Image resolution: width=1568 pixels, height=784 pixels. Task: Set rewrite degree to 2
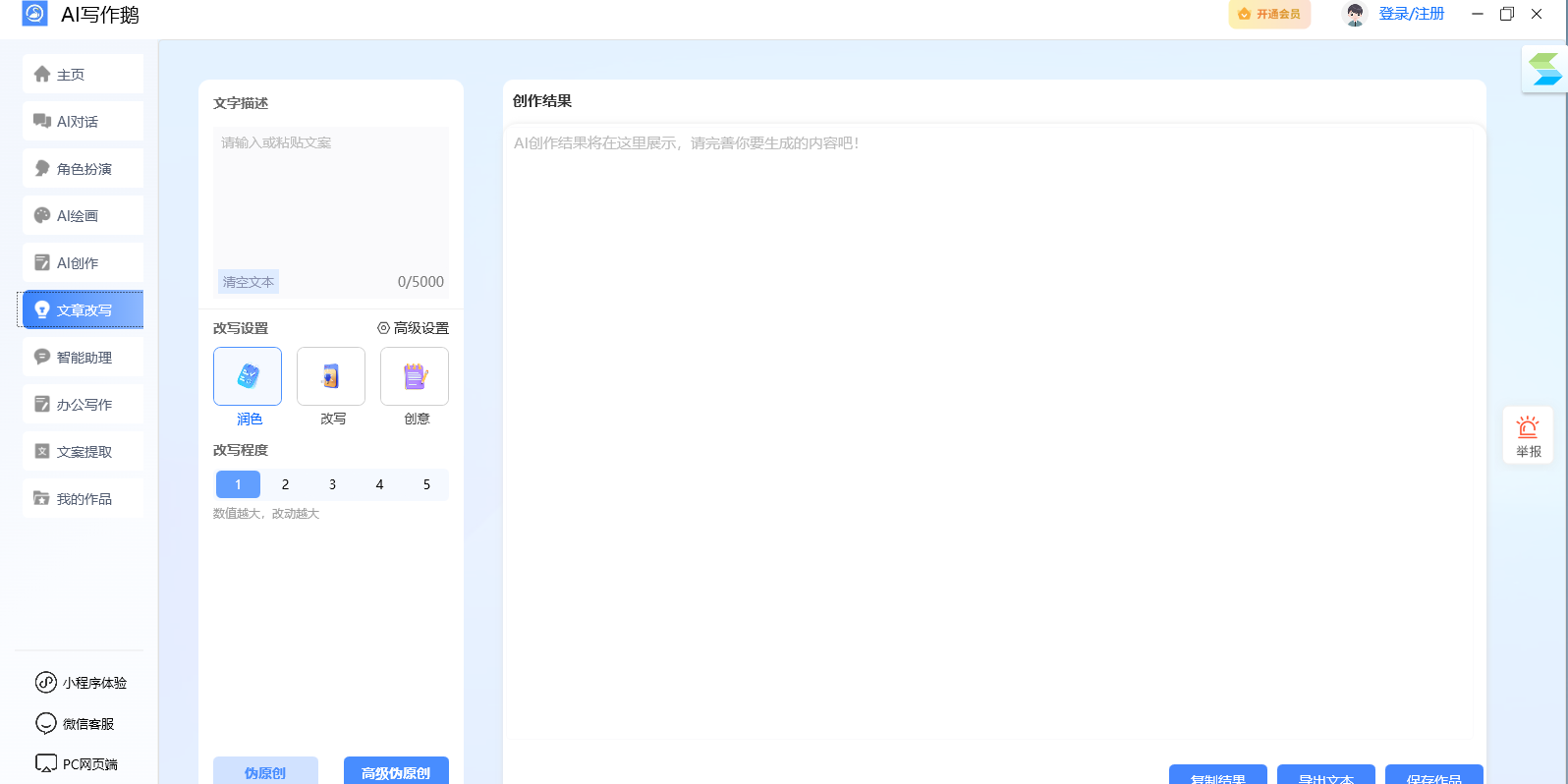[x=285, y=484]
